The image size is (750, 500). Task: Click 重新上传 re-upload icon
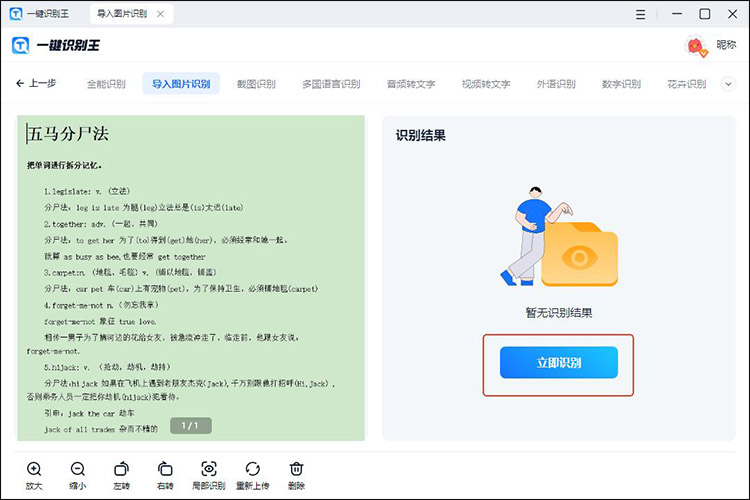pos(253,469)
